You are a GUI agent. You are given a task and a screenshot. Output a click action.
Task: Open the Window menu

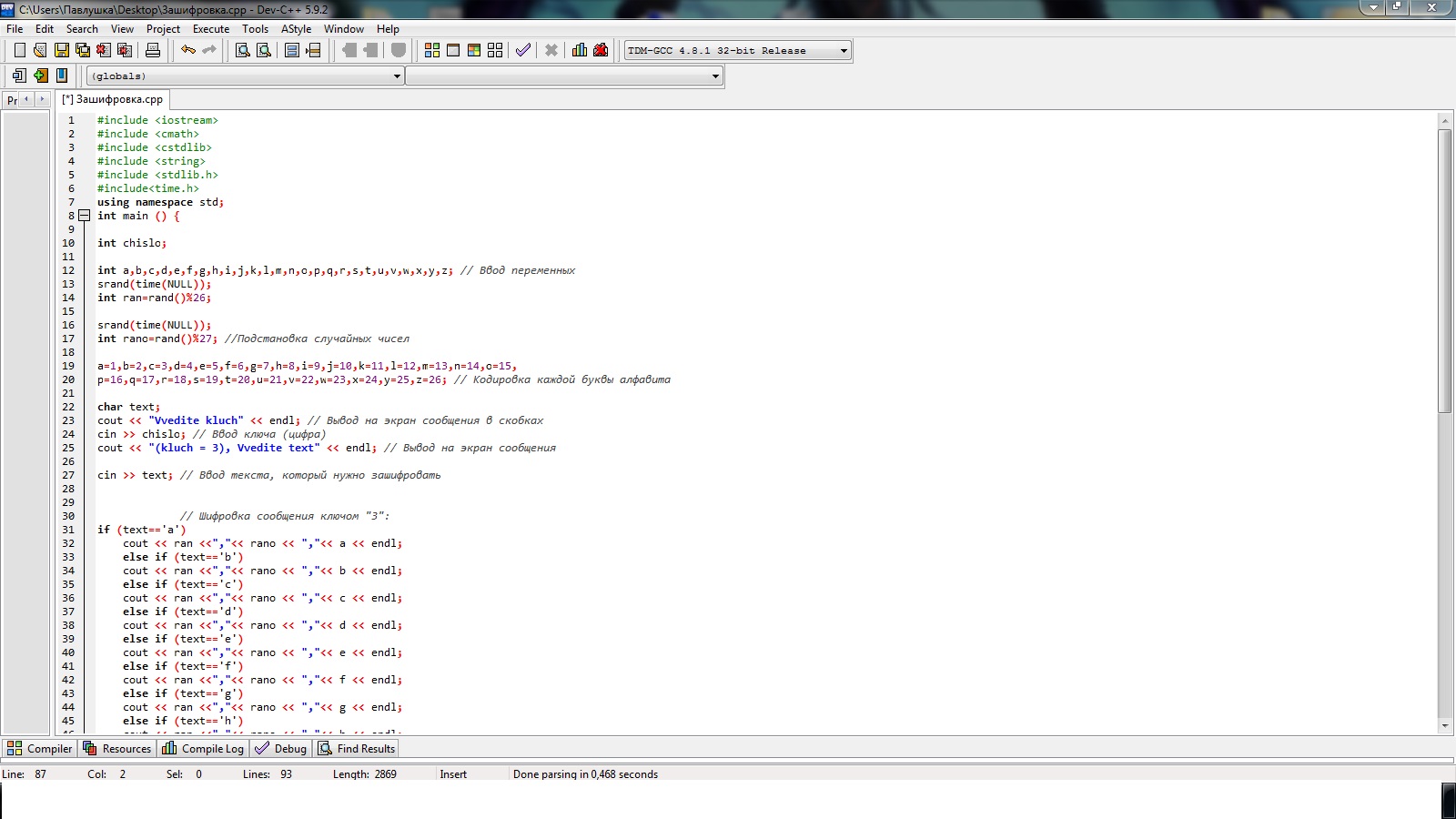click(x=344, y=28)
